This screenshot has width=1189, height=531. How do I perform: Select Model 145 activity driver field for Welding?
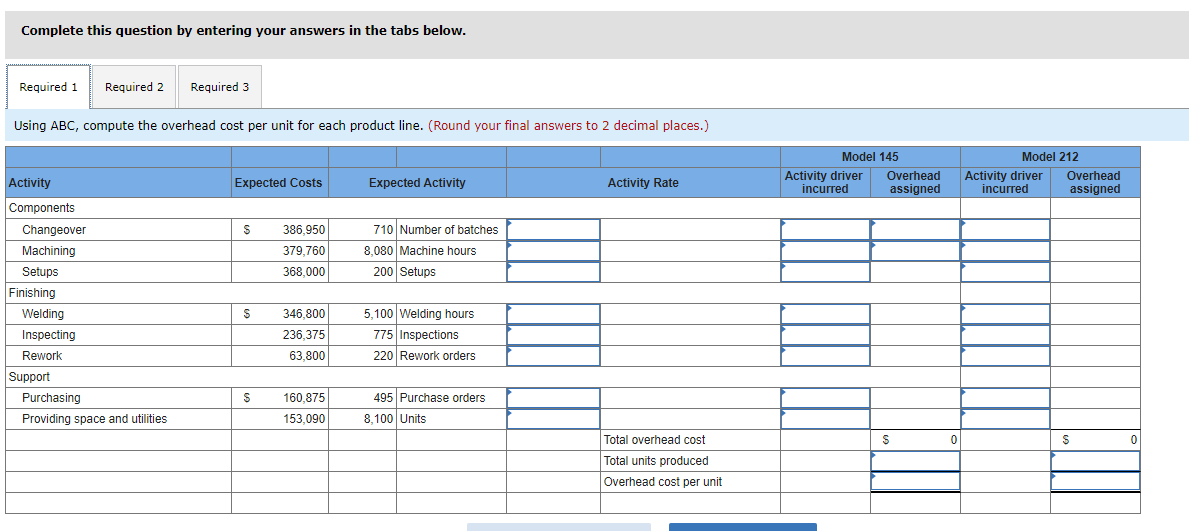click(x=826, y=314)
